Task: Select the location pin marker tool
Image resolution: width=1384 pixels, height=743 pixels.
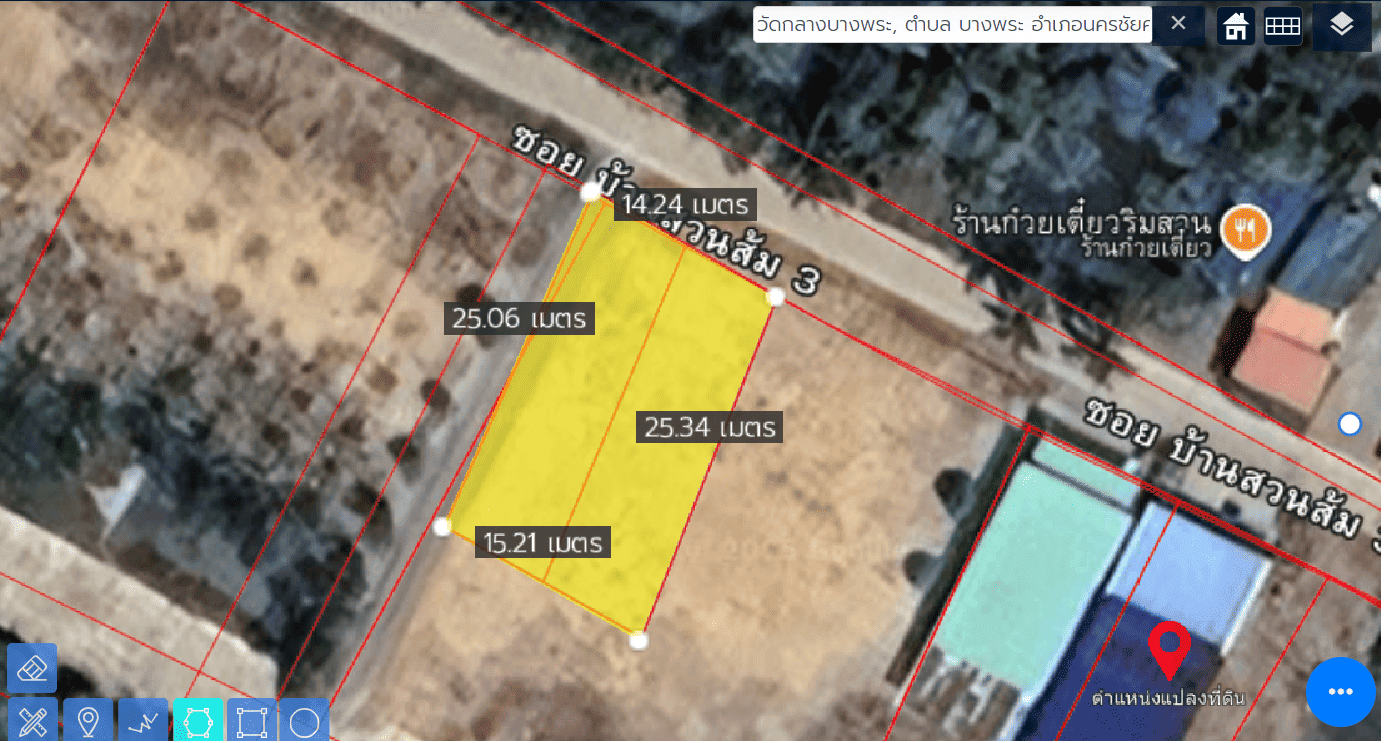Action: [88, 720]
